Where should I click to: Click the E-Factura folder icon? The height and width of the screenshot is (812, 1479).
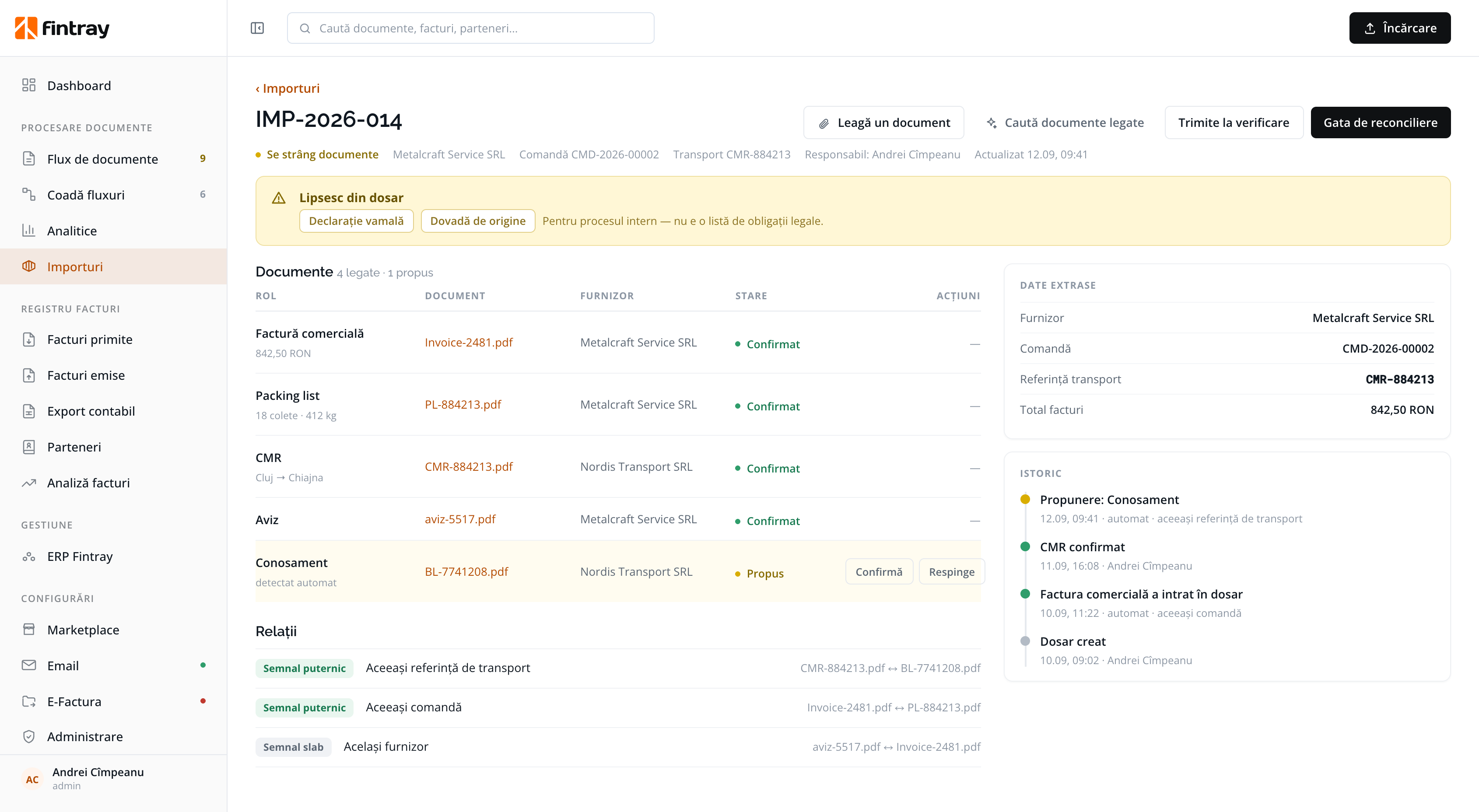click(x=29, y=701)
